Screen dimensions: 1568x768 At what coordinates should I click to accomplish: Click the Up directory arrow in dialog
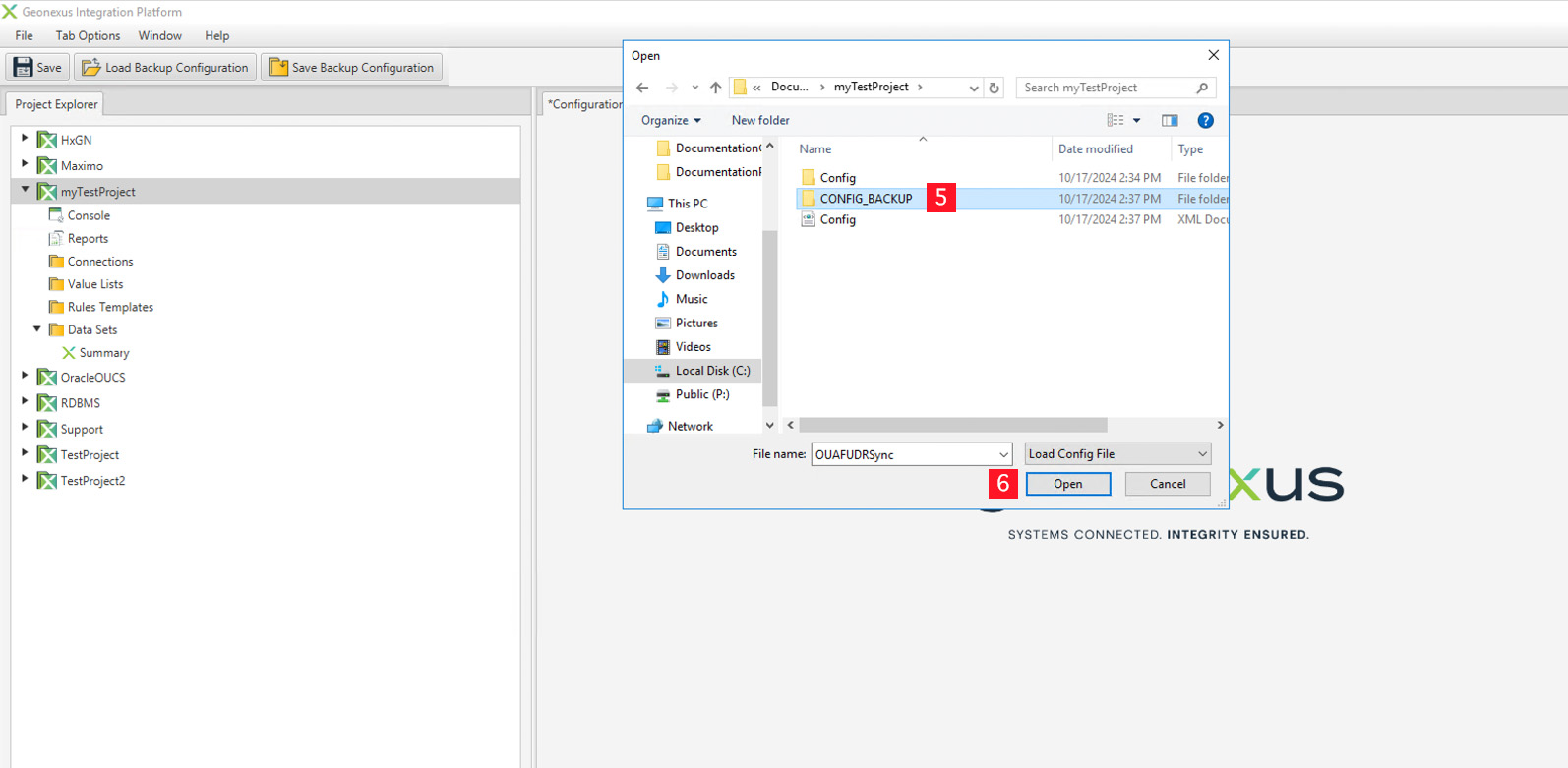715,88
